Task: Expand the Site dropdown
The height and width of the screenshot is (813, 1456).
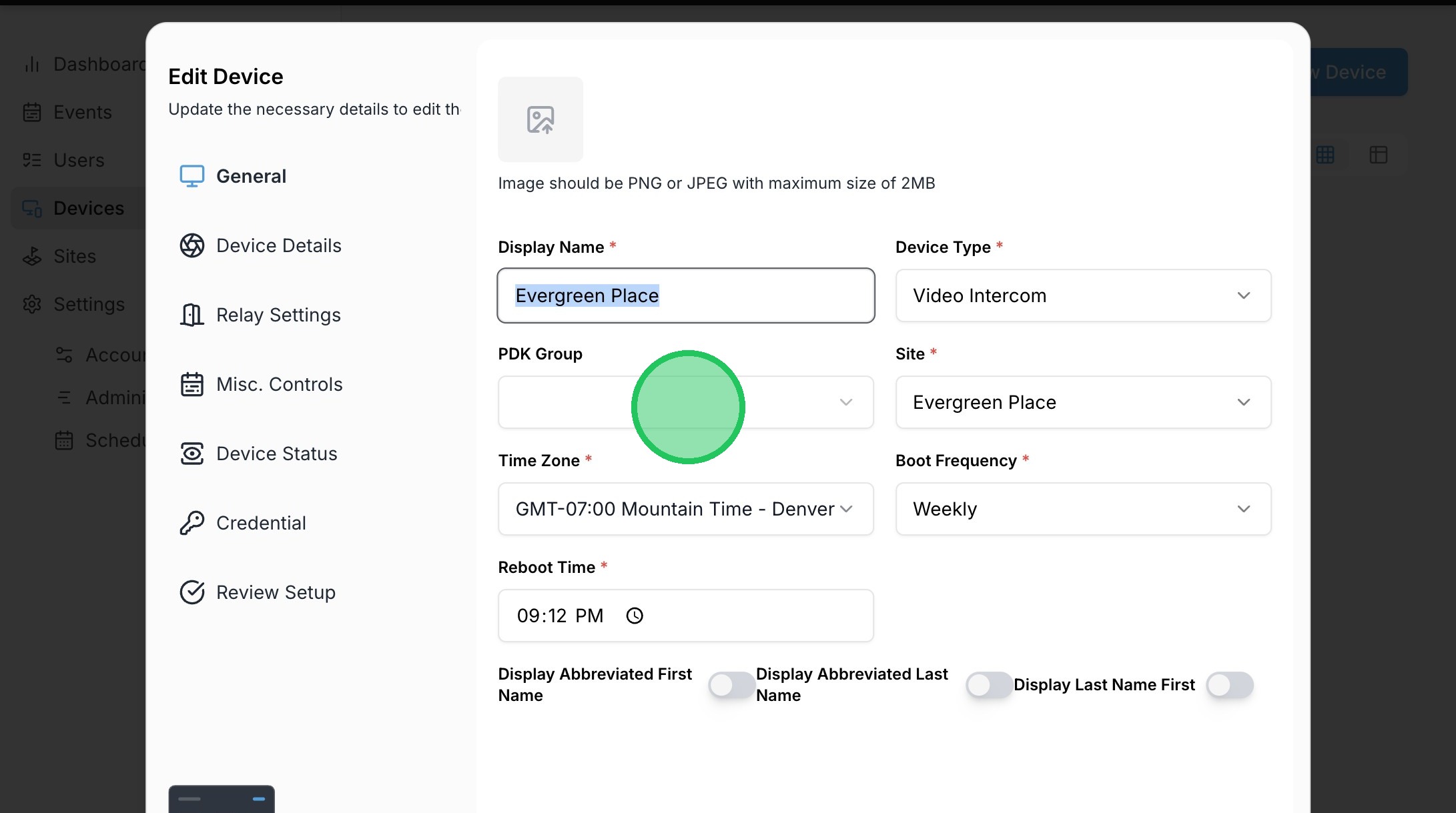Action: (x=1082, y=402)
